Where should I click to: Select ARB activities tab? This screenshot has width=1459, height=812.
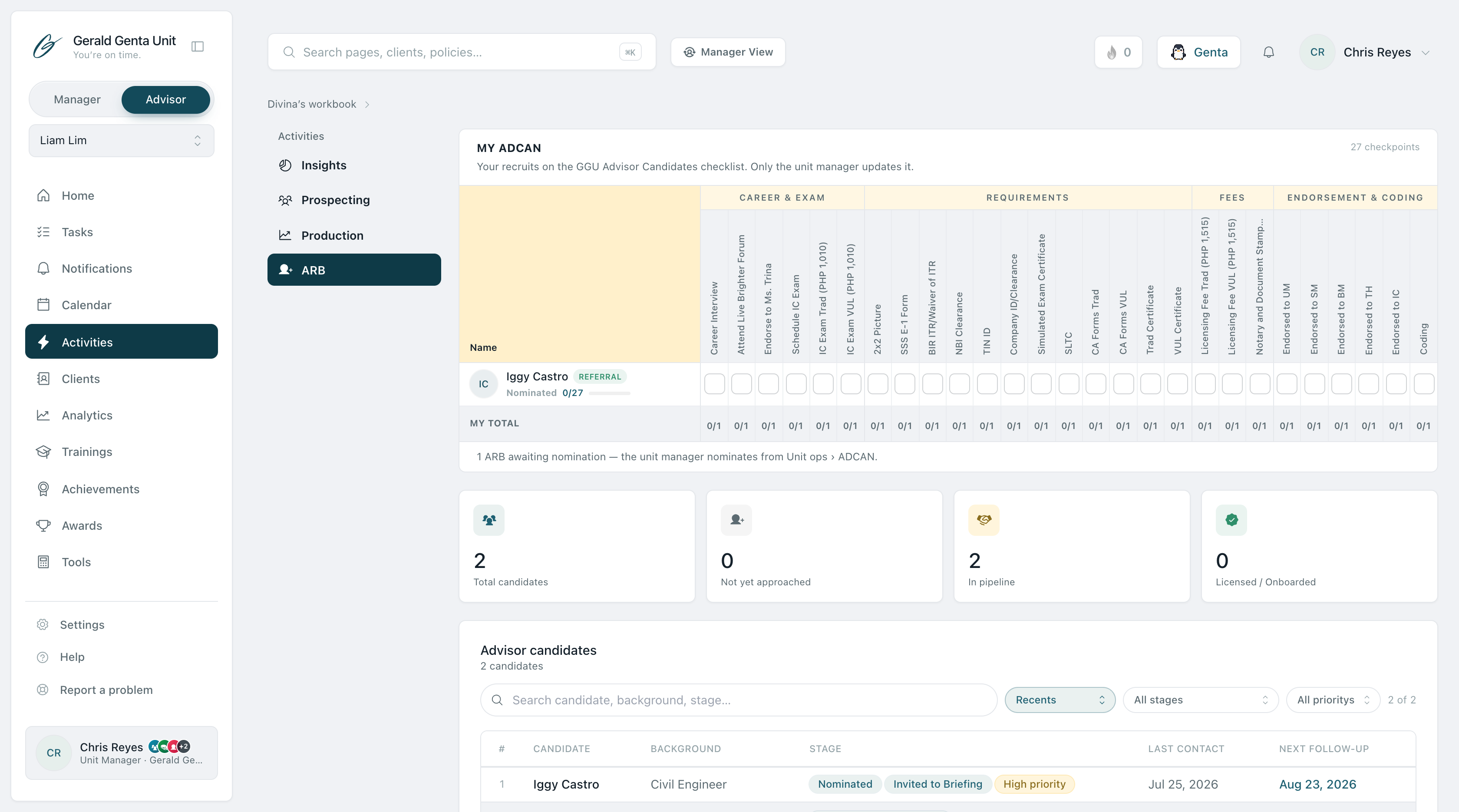pos(354,270)
